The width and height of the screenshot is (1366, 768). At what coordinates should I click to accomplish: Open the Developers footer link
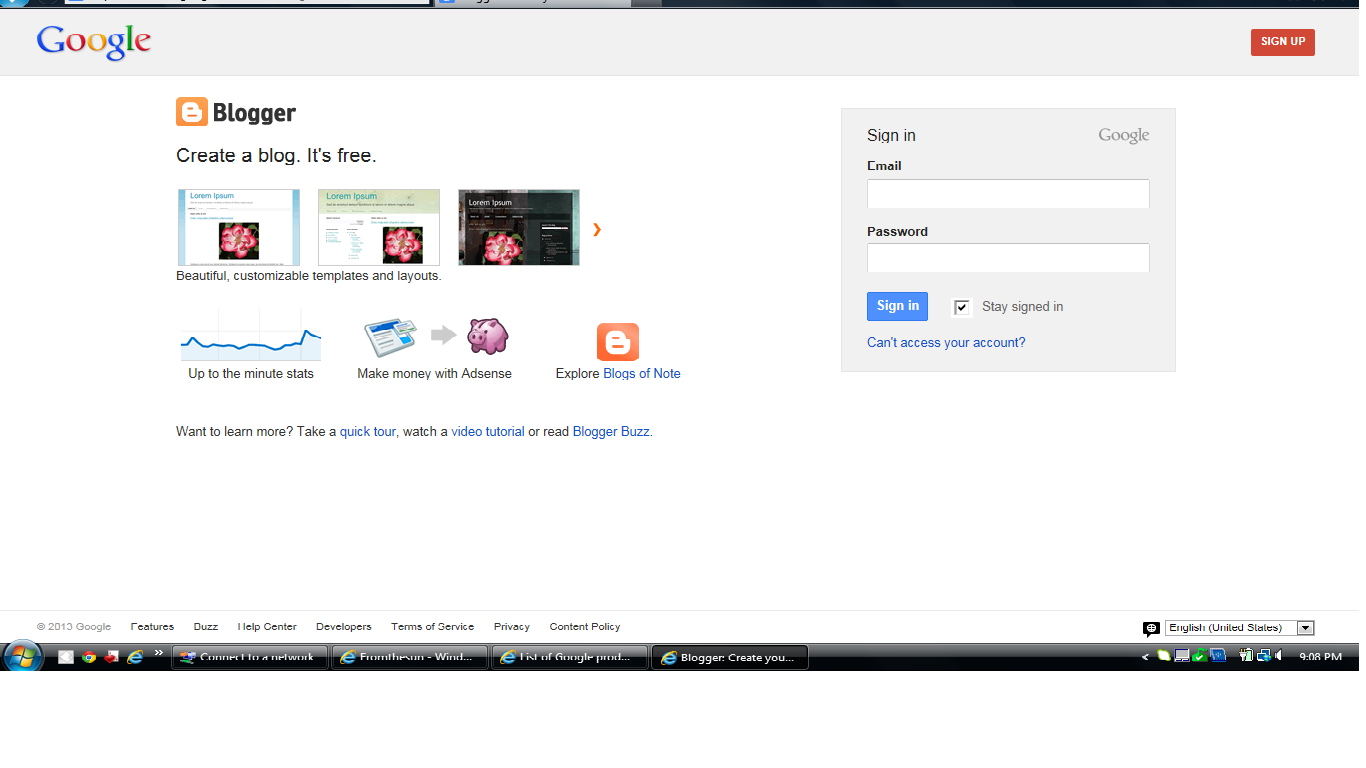(344, 627)
